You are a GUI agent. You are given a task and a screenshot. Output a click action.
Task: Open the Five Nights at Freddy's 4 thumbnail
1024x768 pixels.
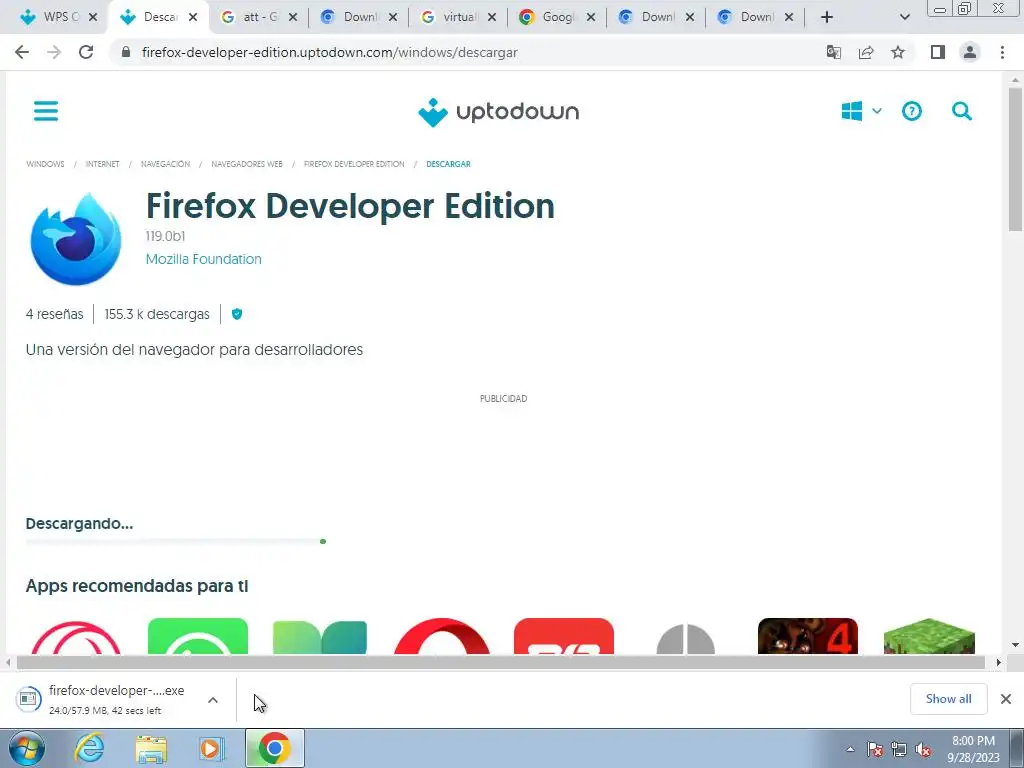(807, 635)
